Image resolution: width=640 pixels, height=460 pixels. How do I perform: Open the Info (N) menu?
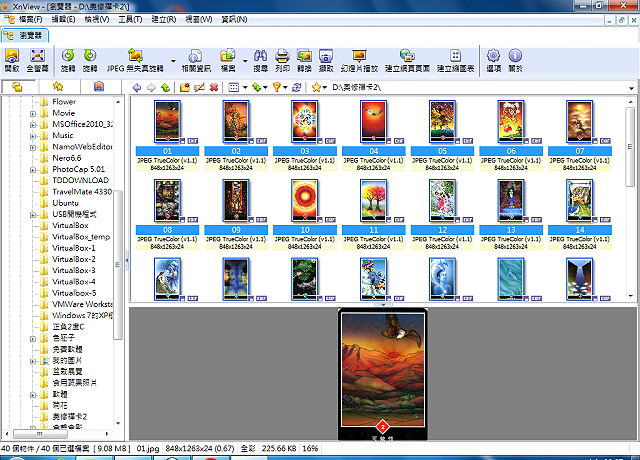click(234, 19)
